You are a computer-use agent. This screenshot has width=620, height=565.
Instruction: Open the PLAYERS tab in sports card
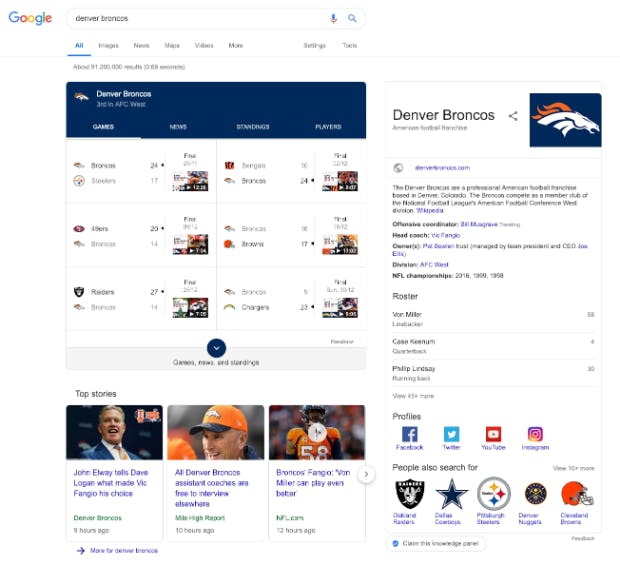(328, 127)
